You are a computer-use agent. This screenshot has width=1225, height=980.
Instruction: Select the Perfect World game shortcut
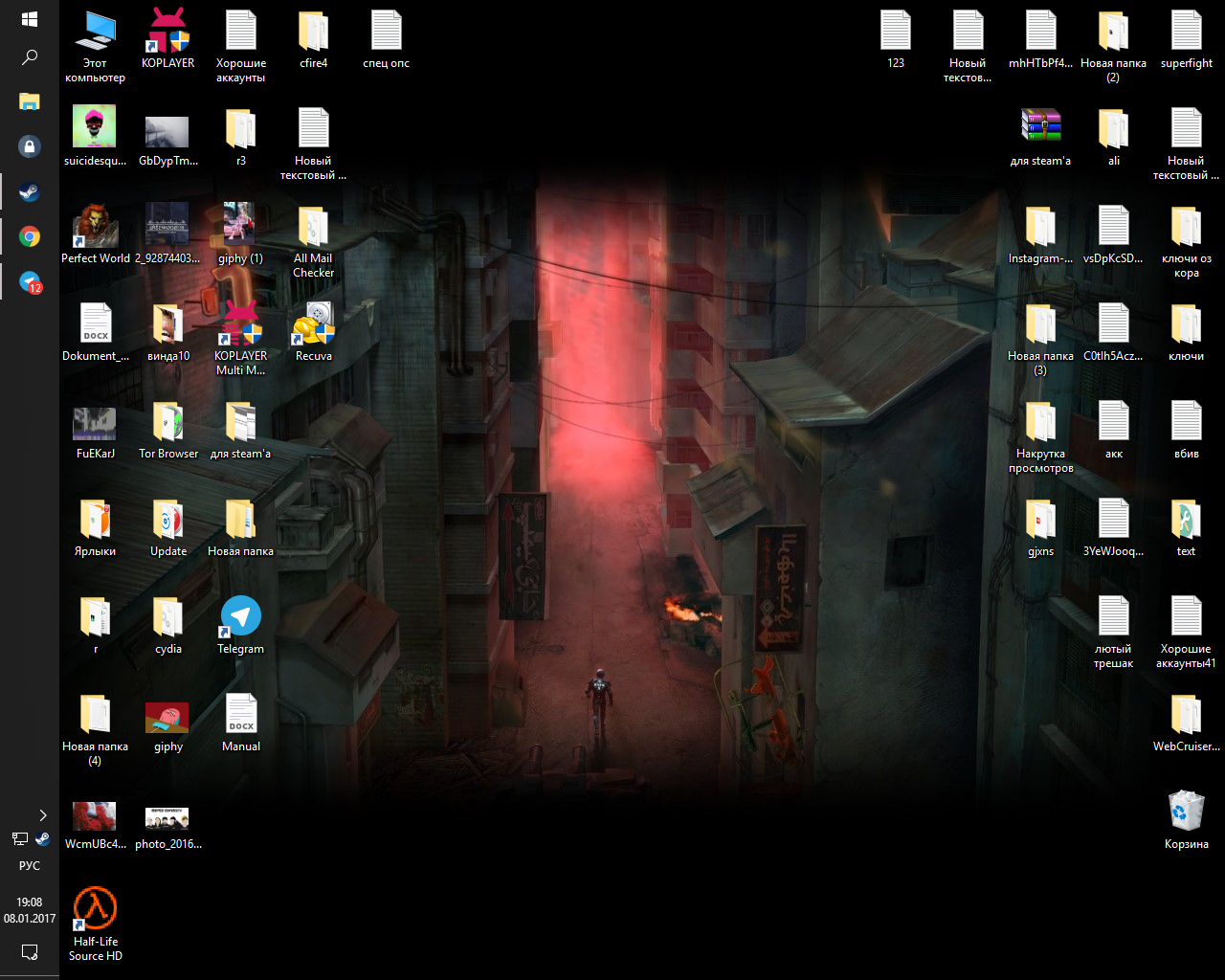pyautogui.click(x=95, y=234)
